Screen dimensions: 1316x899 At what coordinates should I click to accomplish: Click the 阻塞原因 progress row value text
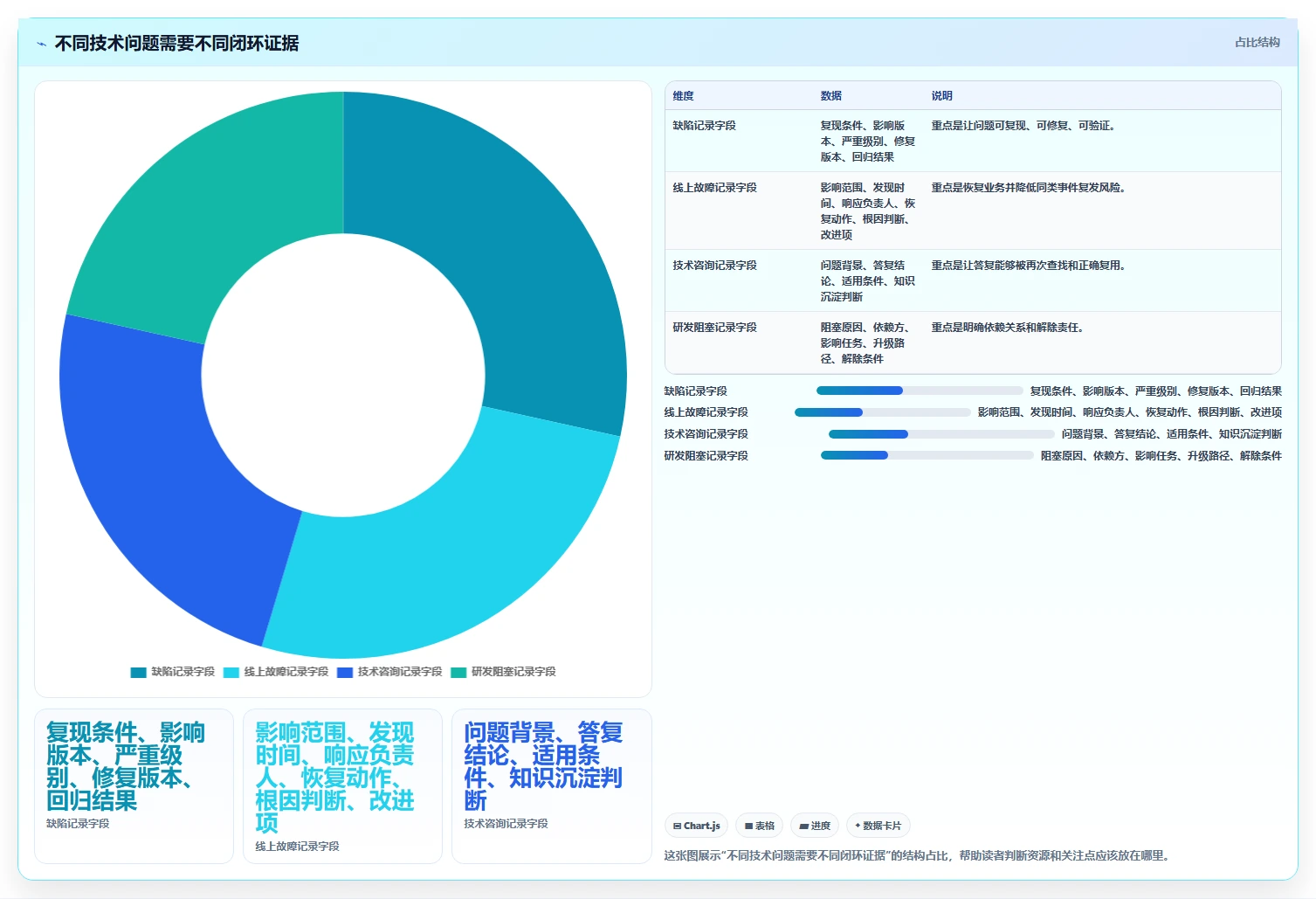[1161, 456]
